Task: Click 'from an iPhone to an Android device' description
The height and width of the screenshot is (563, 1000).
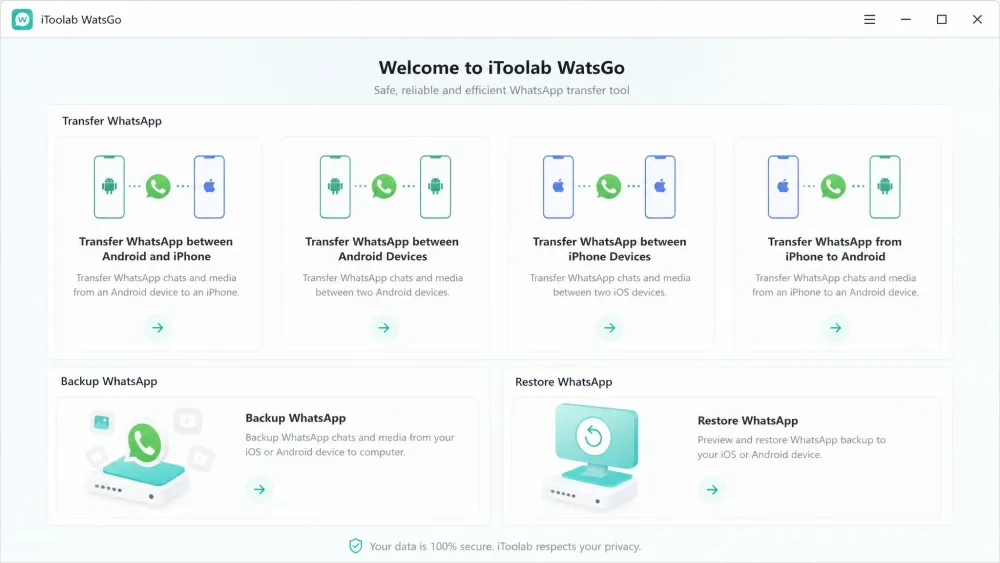Action: (835, 285)
